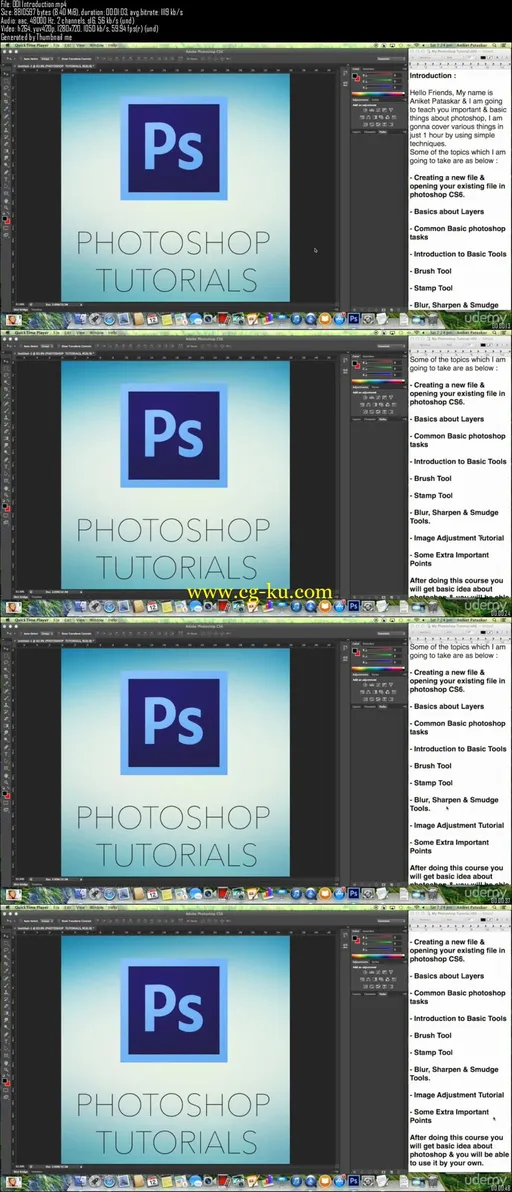Viewport: 512px width, 1192px height.
Task: Click the Ps logo artwork in the second frame's canvas
Action: tap(174, 436)
